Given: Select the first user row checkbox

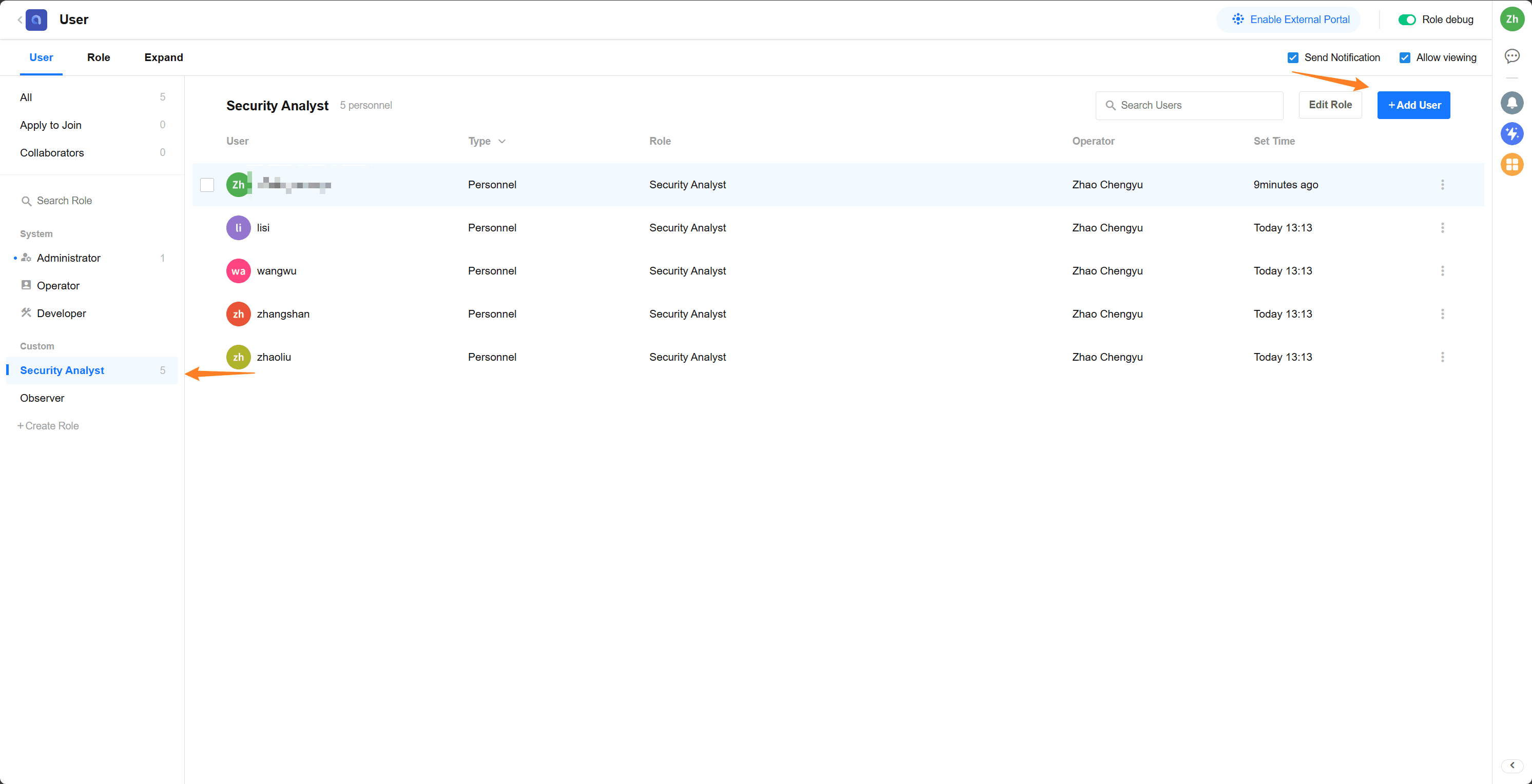Looking at the screenshot, I should [x=207, y=185].
